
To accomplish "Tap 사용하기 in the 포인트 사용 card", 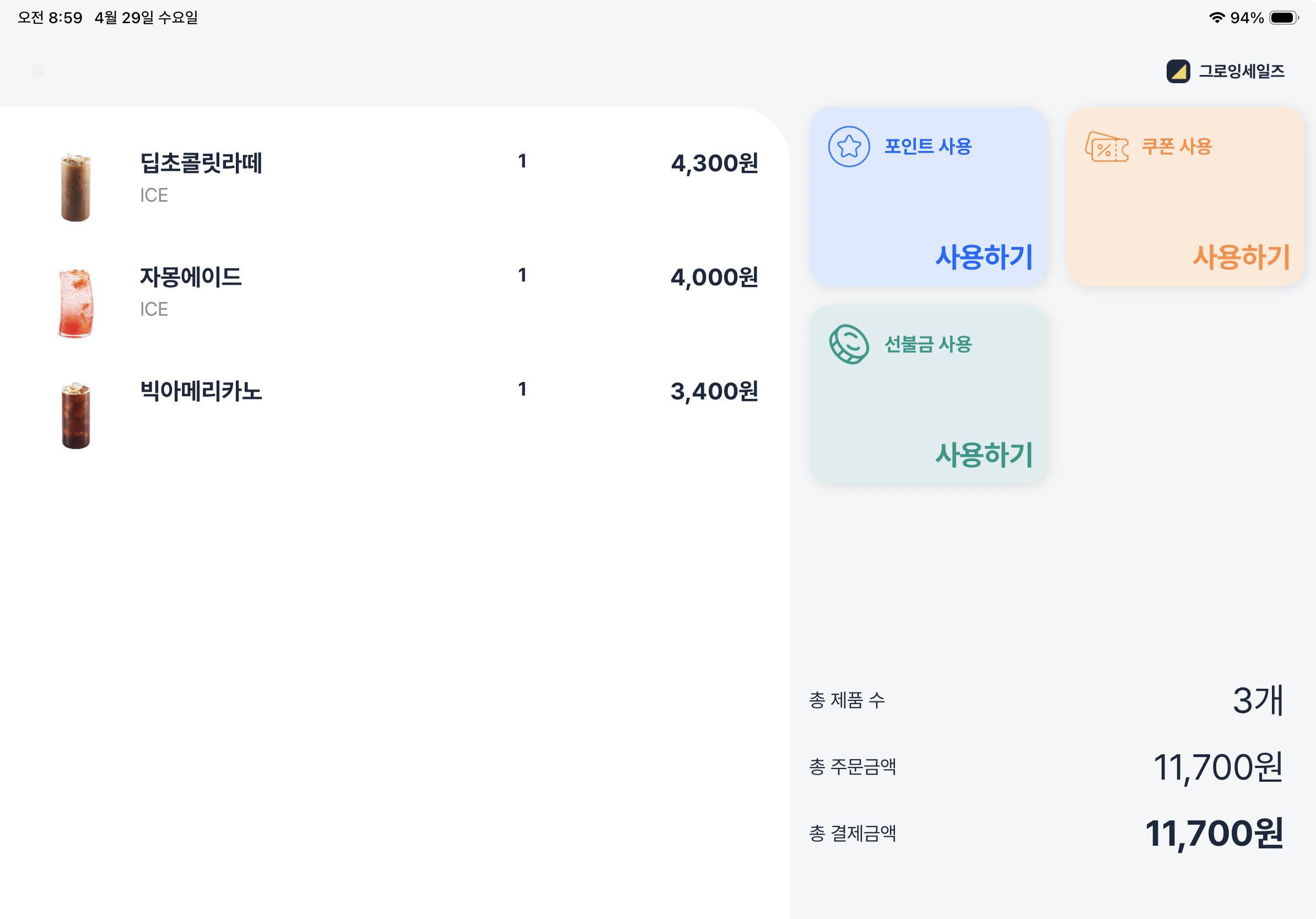I will (984, 257).
